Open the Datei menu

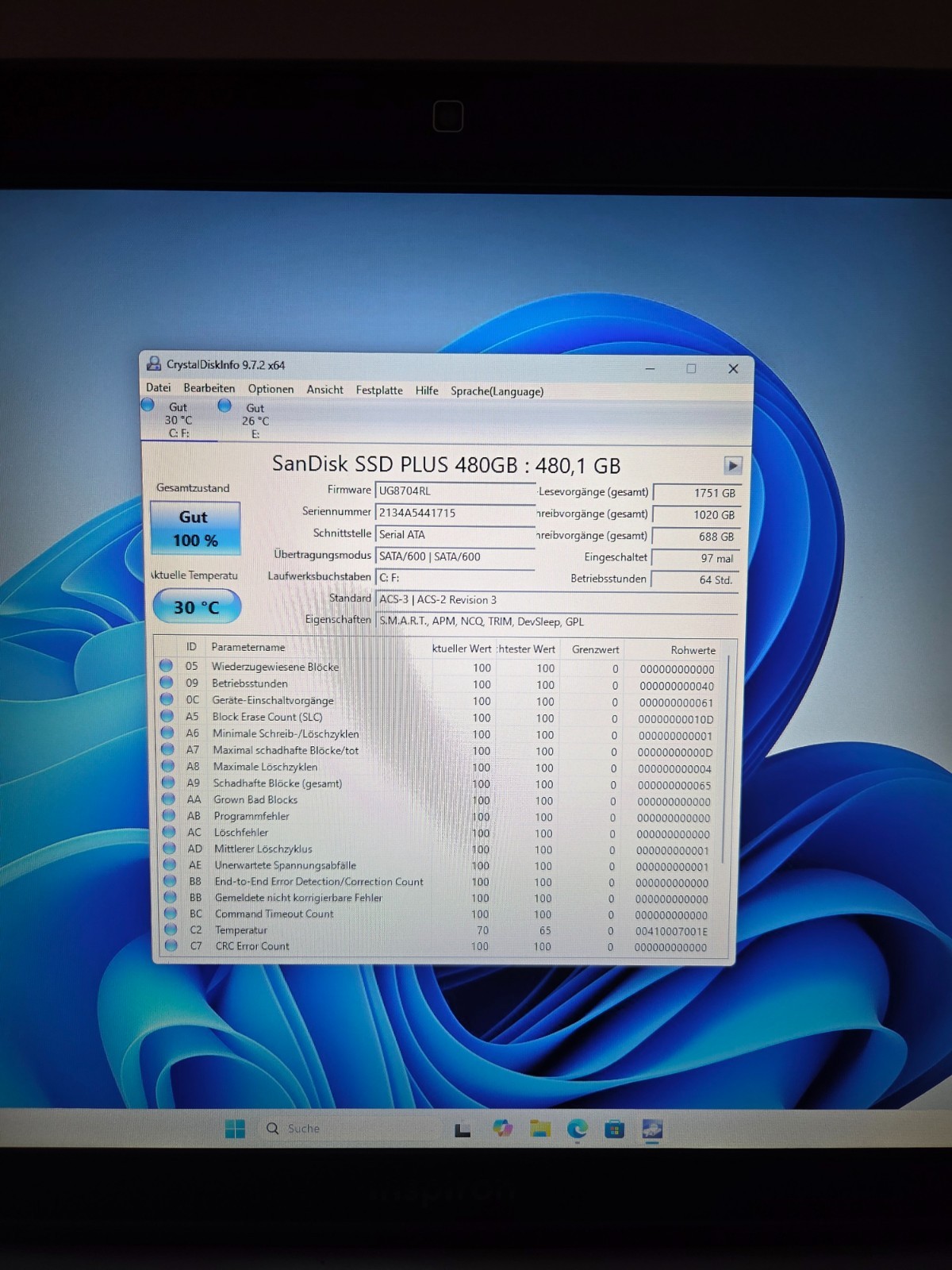click(x=158, y=387)
